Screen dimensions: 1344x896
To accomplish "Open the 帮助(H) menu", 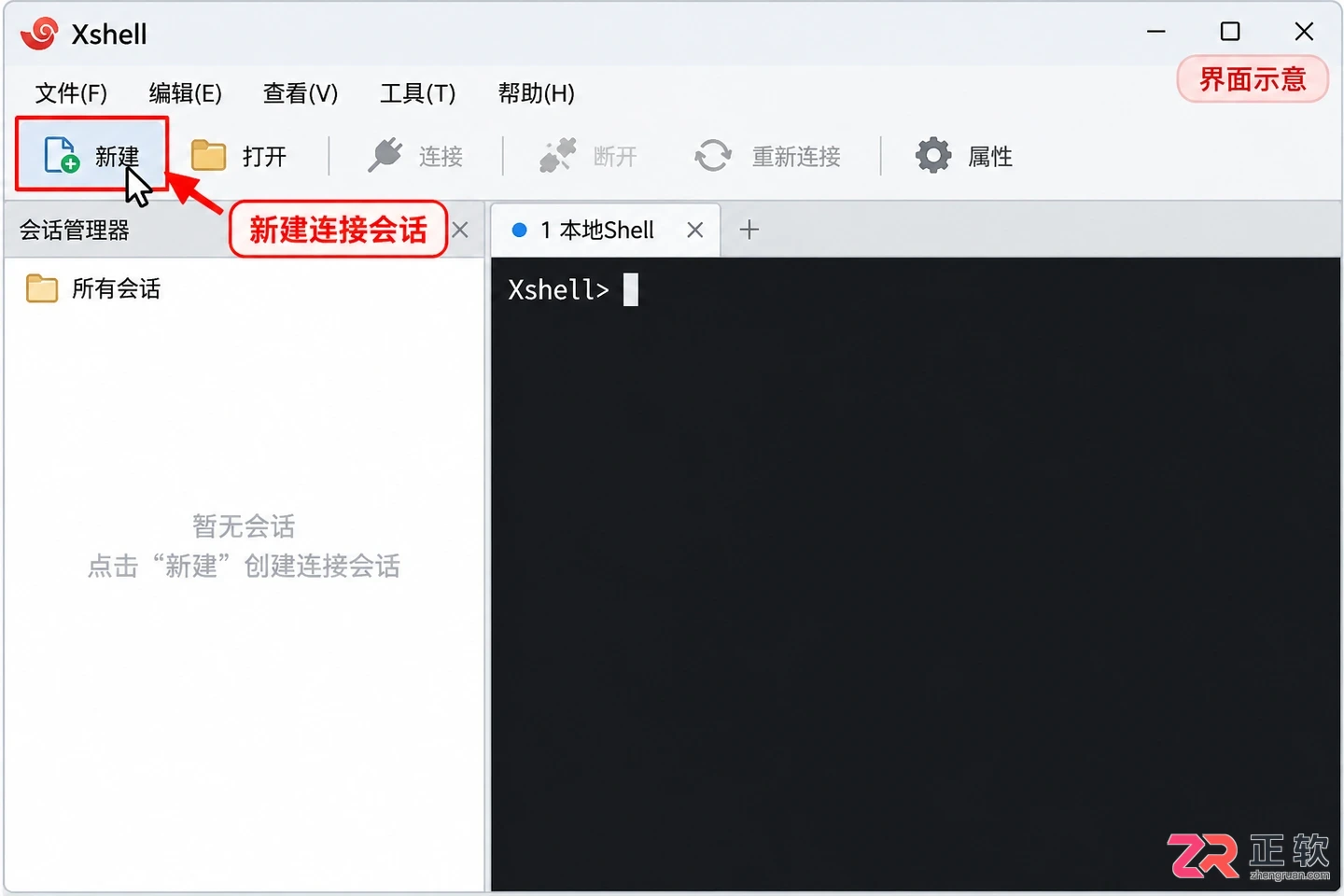I will click(536, 93).
